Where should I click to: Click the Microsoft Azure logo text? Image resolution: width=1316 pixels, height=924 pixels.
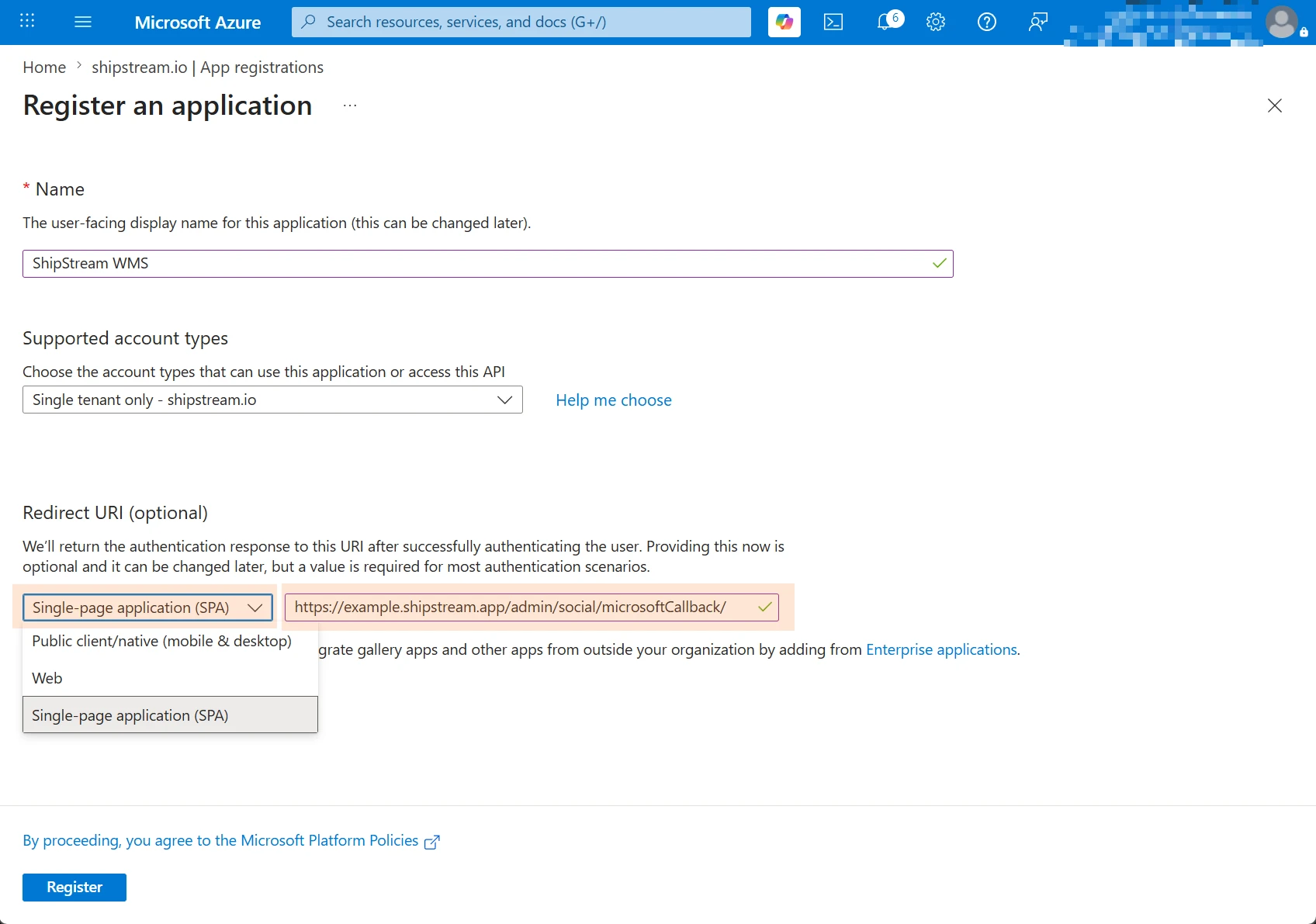pyautogui.click(x=197, y=22)
